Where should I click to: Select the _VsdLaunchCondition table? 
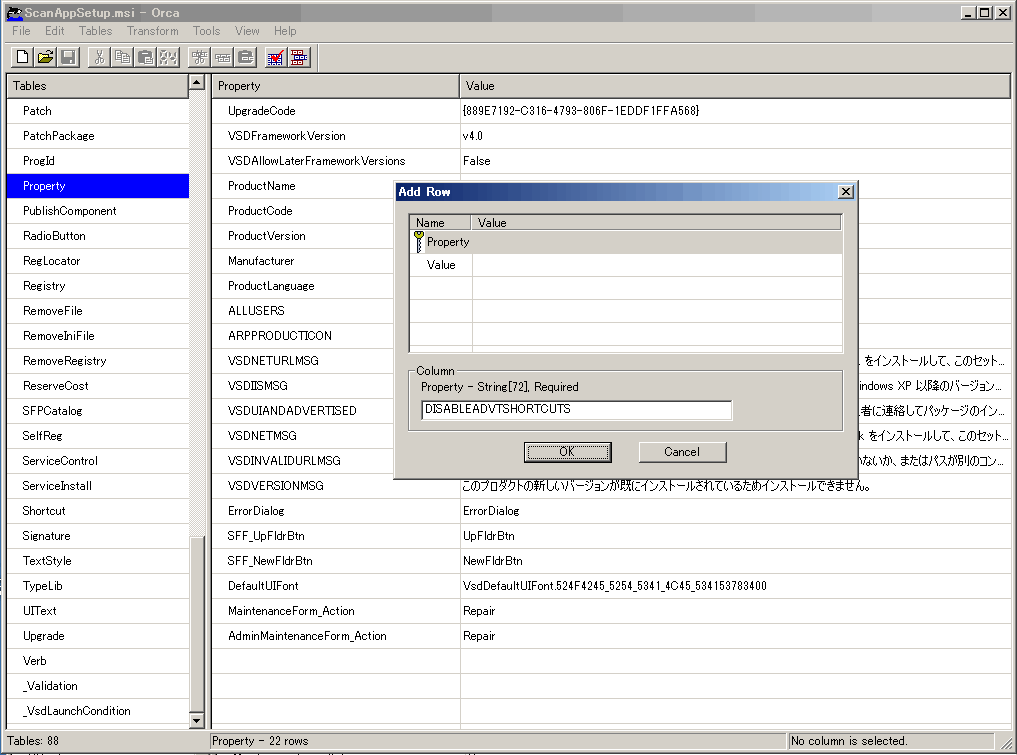pos(97,711)
